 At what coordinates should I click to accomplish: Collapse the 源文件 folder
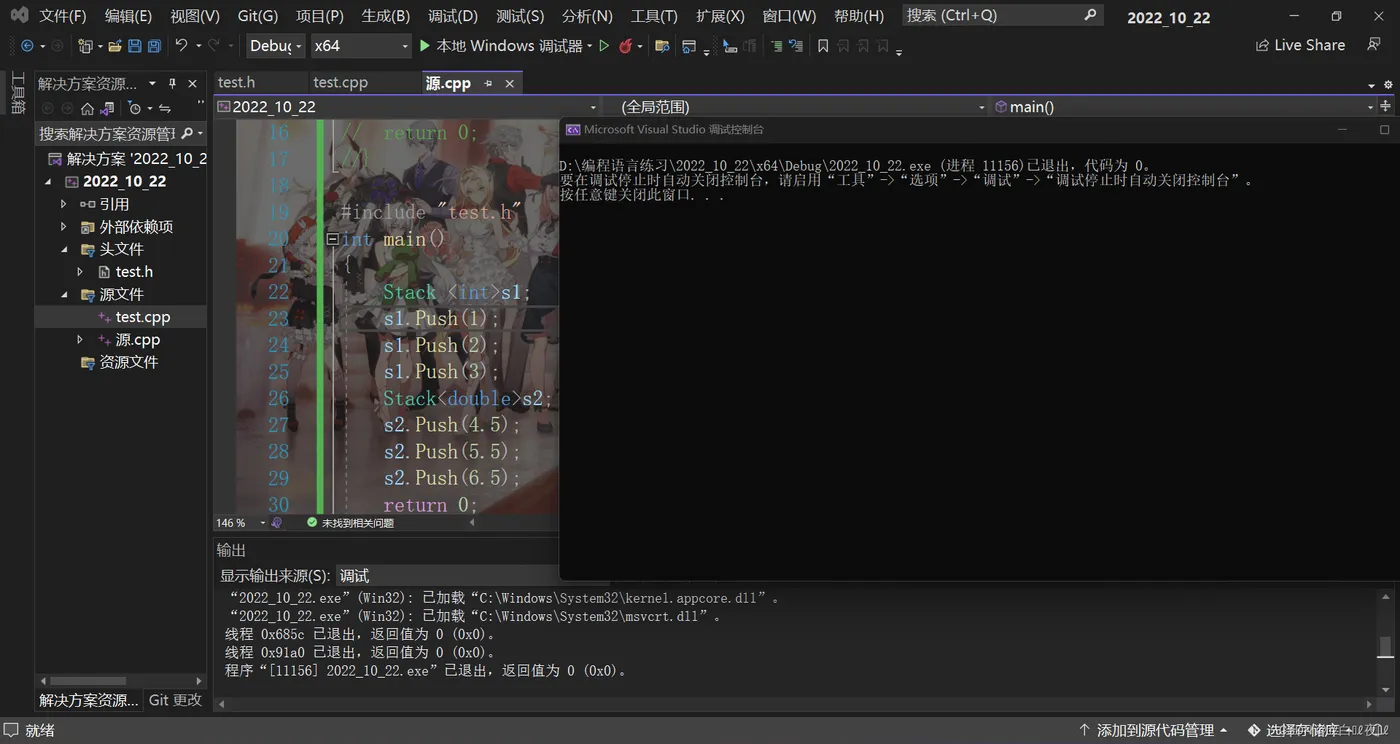(x=64, y=295)
